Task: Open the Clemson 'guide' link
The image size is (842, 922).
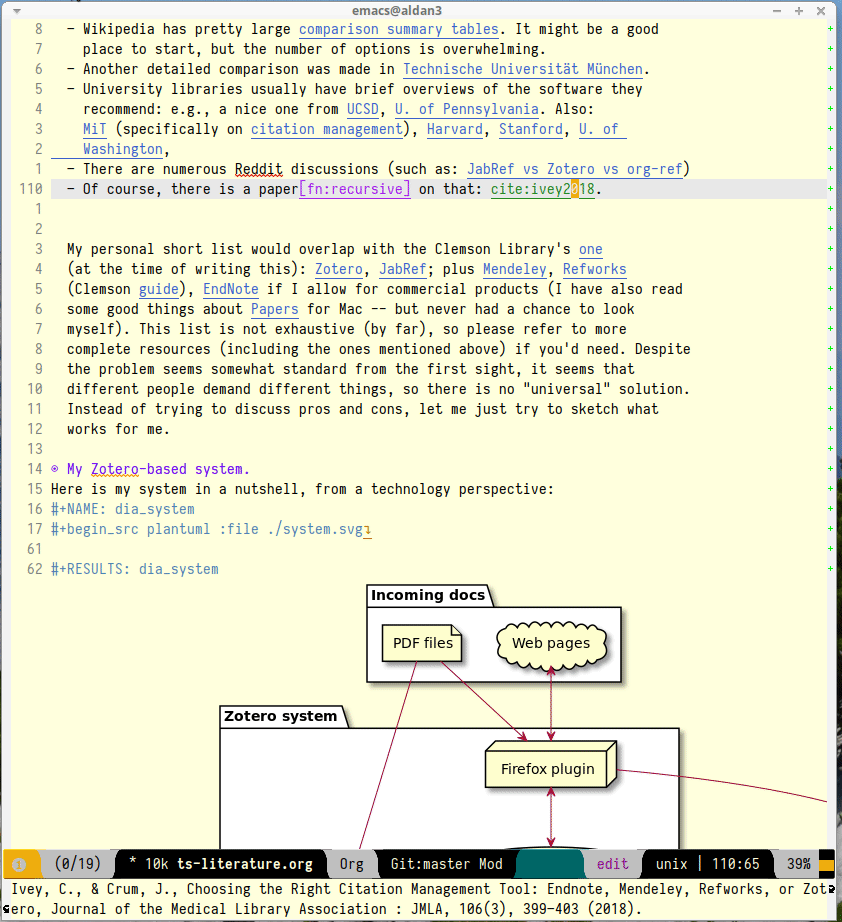Action: [x=159, y=289]
